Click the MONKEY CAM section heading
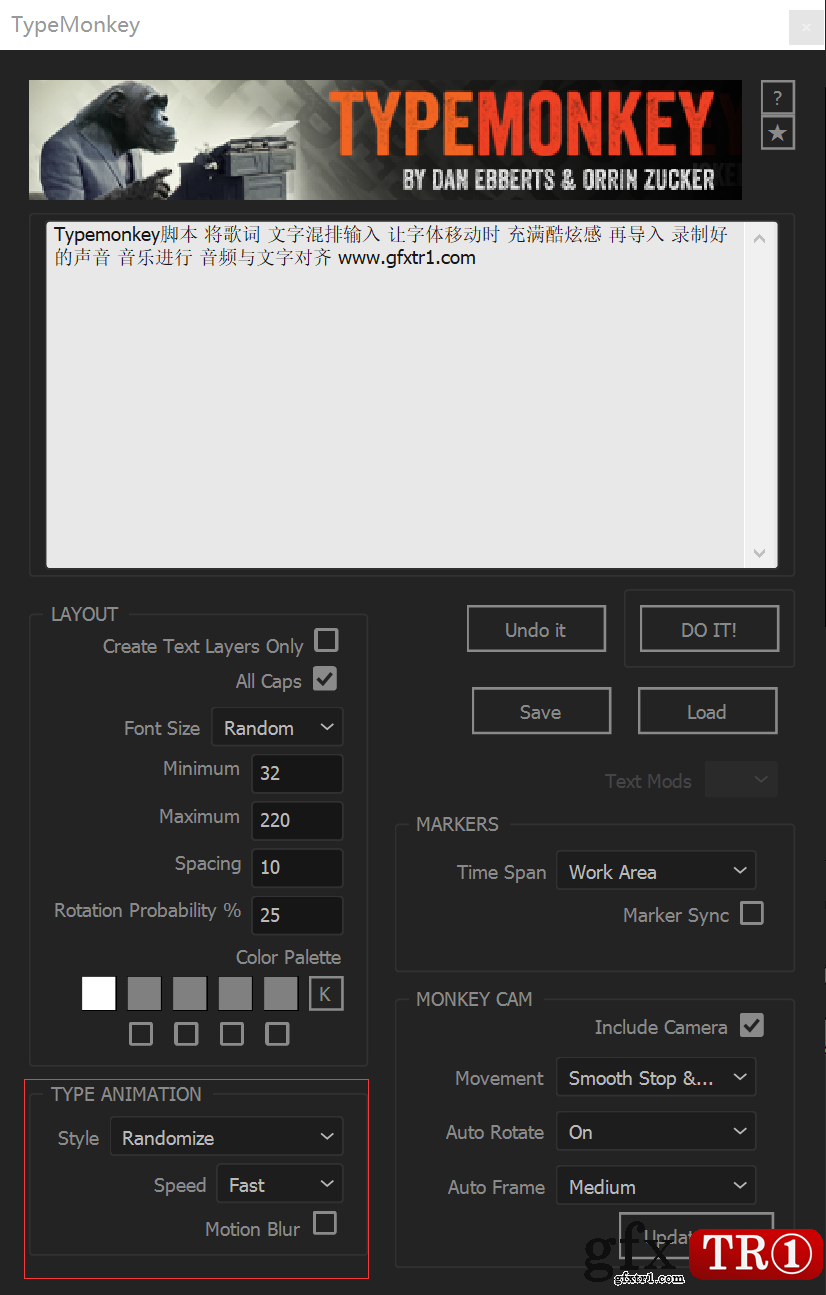 (x=474, y=999)
